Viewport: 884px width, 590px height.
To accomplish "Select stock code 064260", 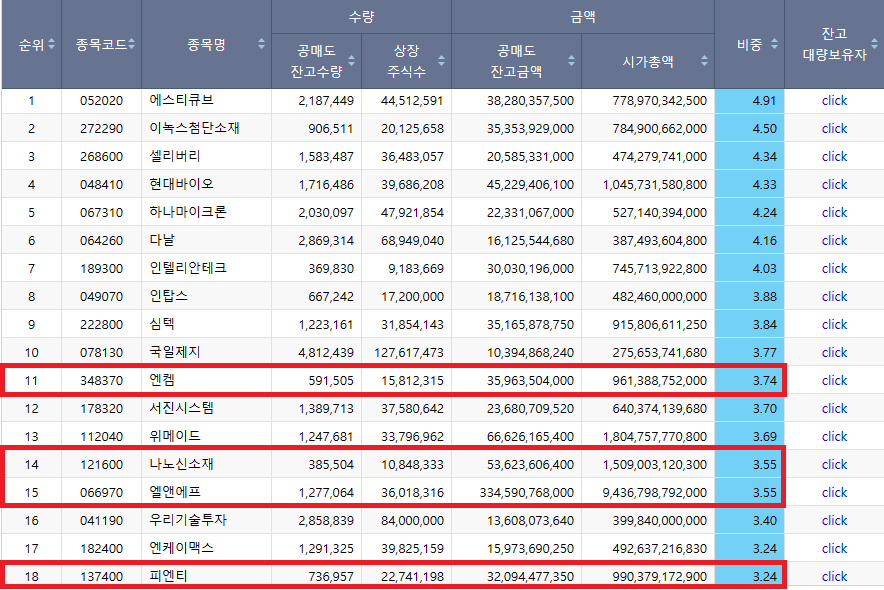I will [101, 241].
